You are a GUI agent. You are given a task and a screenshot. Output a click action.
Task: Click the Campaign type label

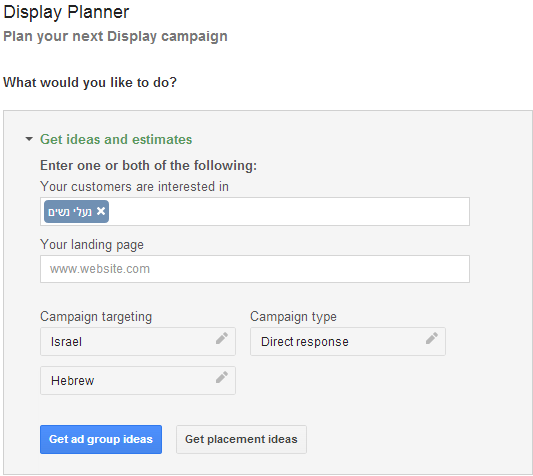(x=293, y=317)
